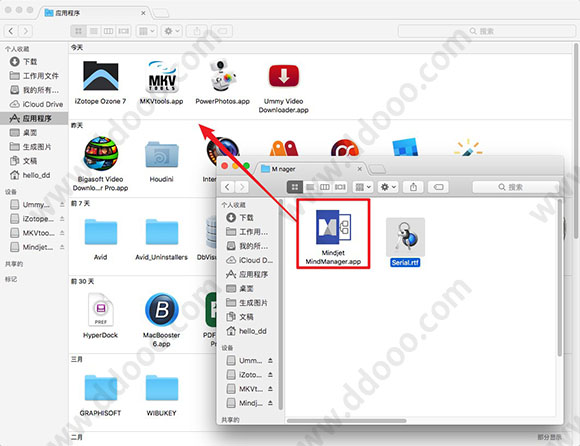This screenshot has height=446, width=580.
Task: Go back in the 应用程序 window
Action: [x=11, y=31]
